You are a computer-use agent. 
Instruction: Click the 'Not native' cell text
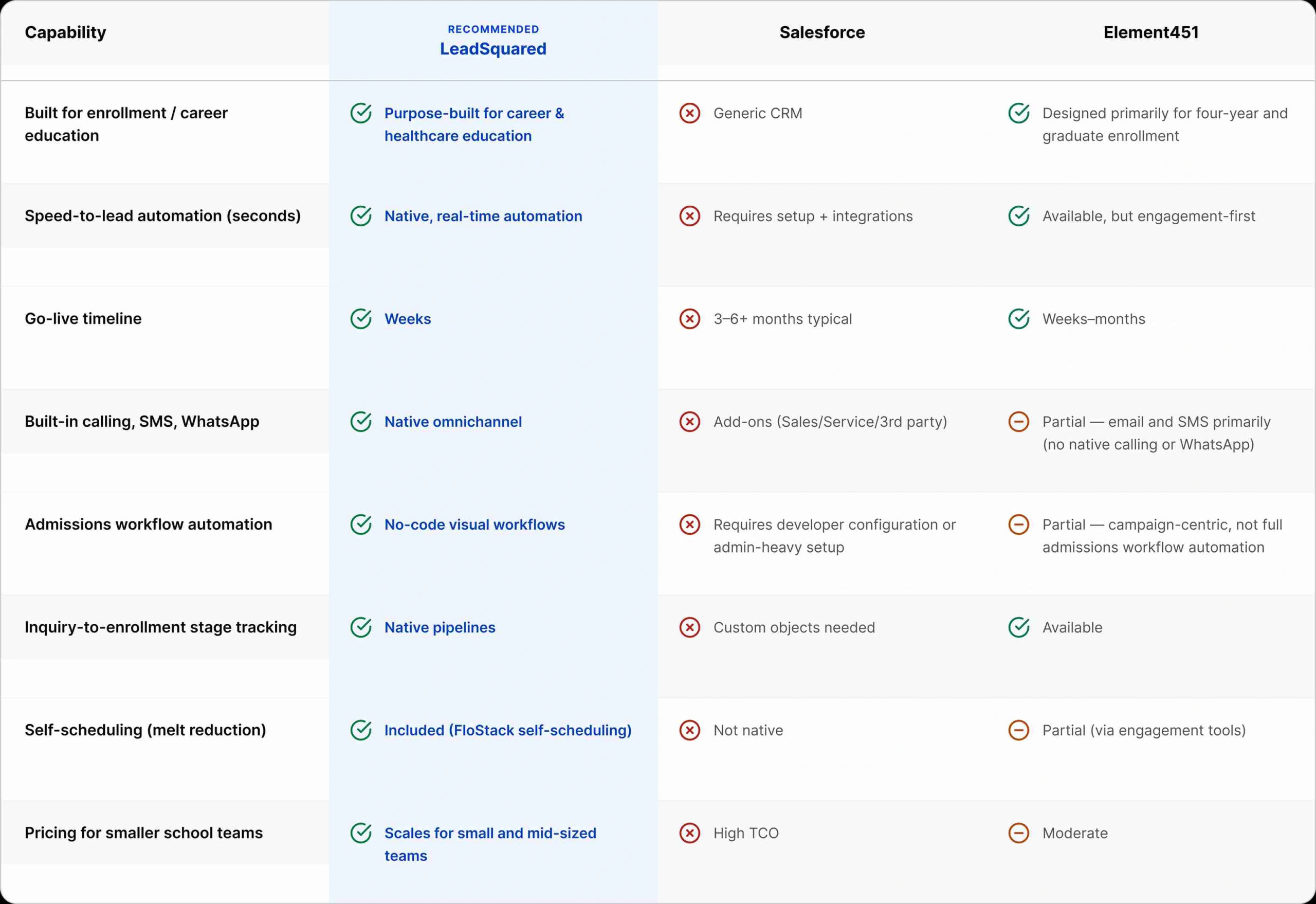point(748,731)
